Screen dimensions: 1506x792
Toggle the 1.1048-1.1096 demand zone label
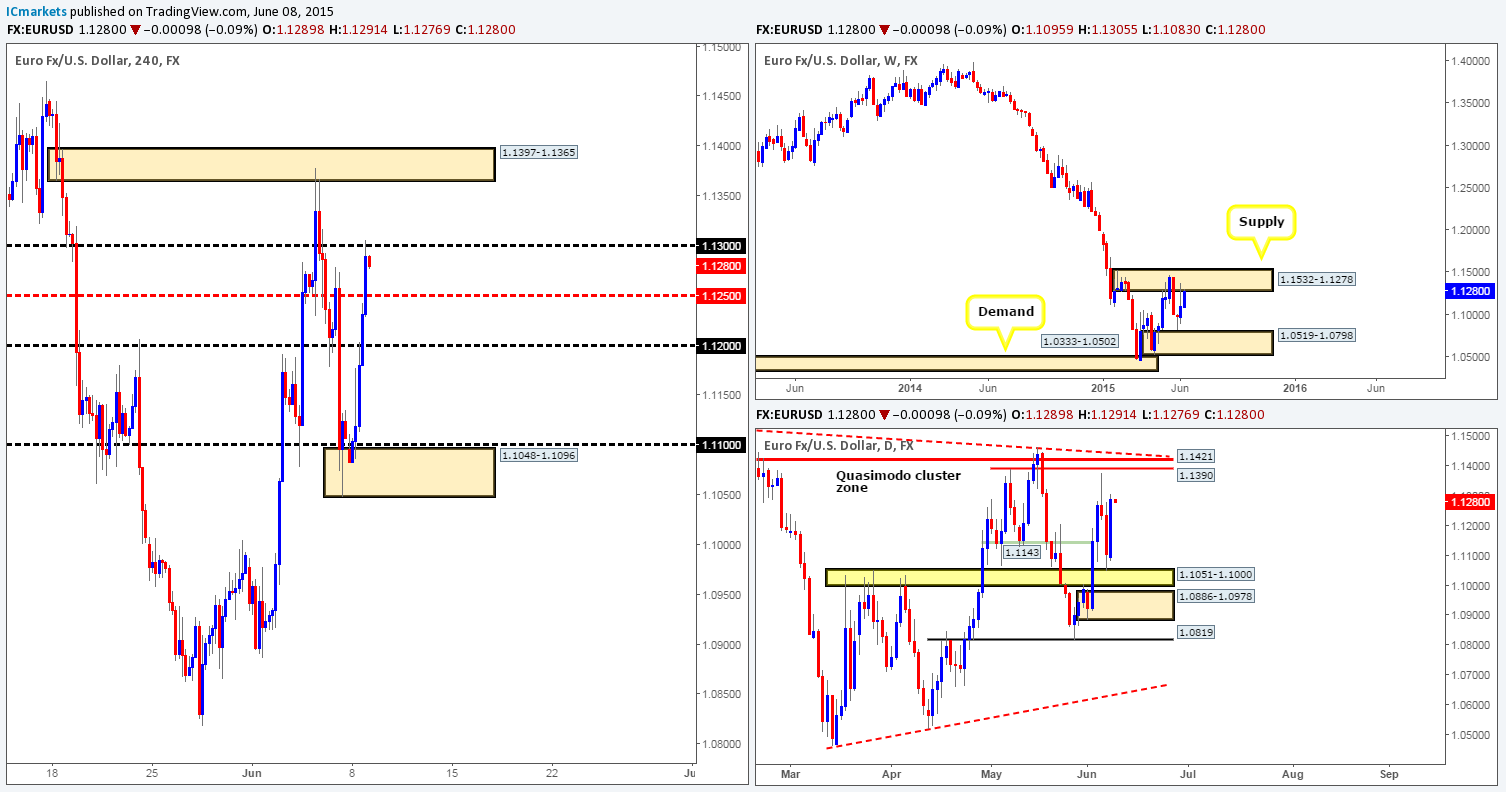(x=538, y=455)
